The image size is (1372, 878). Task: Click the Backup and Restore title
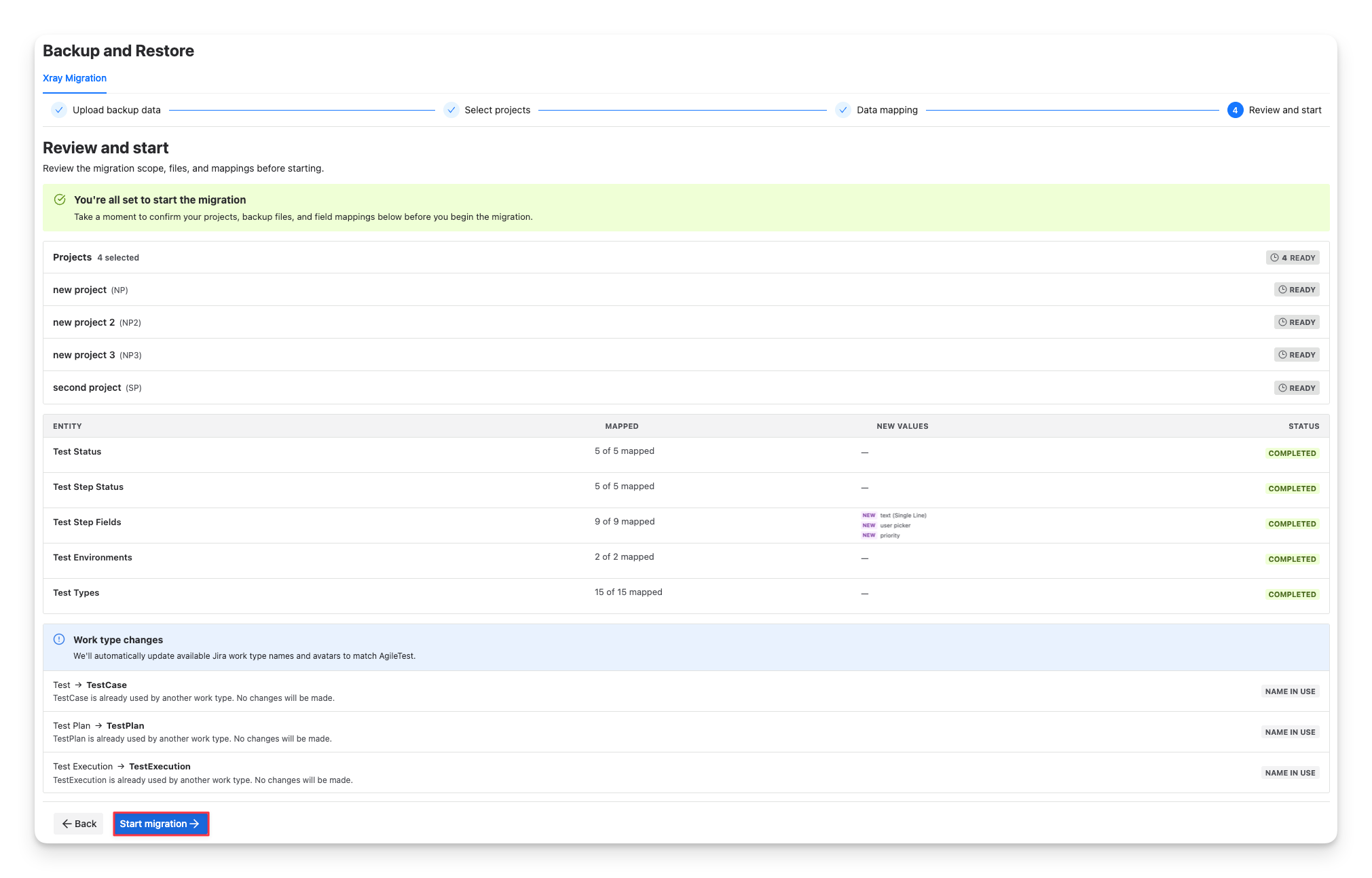tap(118, 51)
